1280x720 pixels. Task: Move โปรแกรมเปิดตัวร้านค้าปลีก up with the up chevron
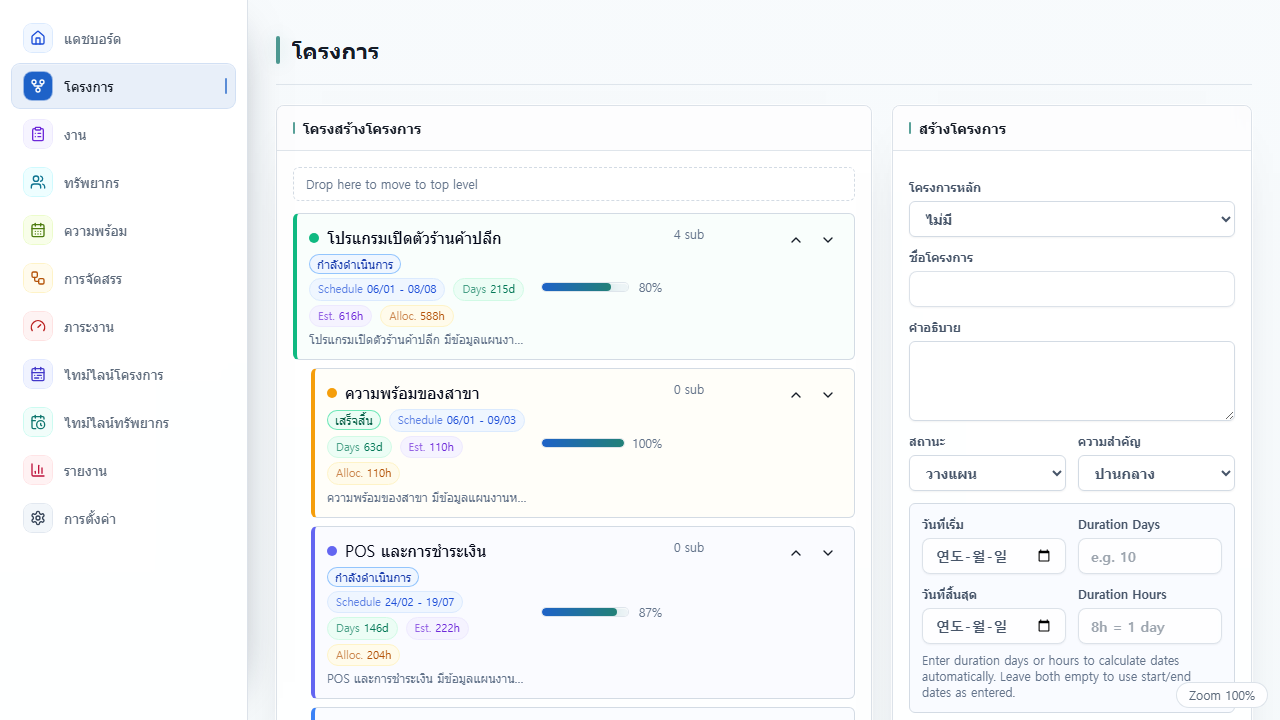(796, 240)
